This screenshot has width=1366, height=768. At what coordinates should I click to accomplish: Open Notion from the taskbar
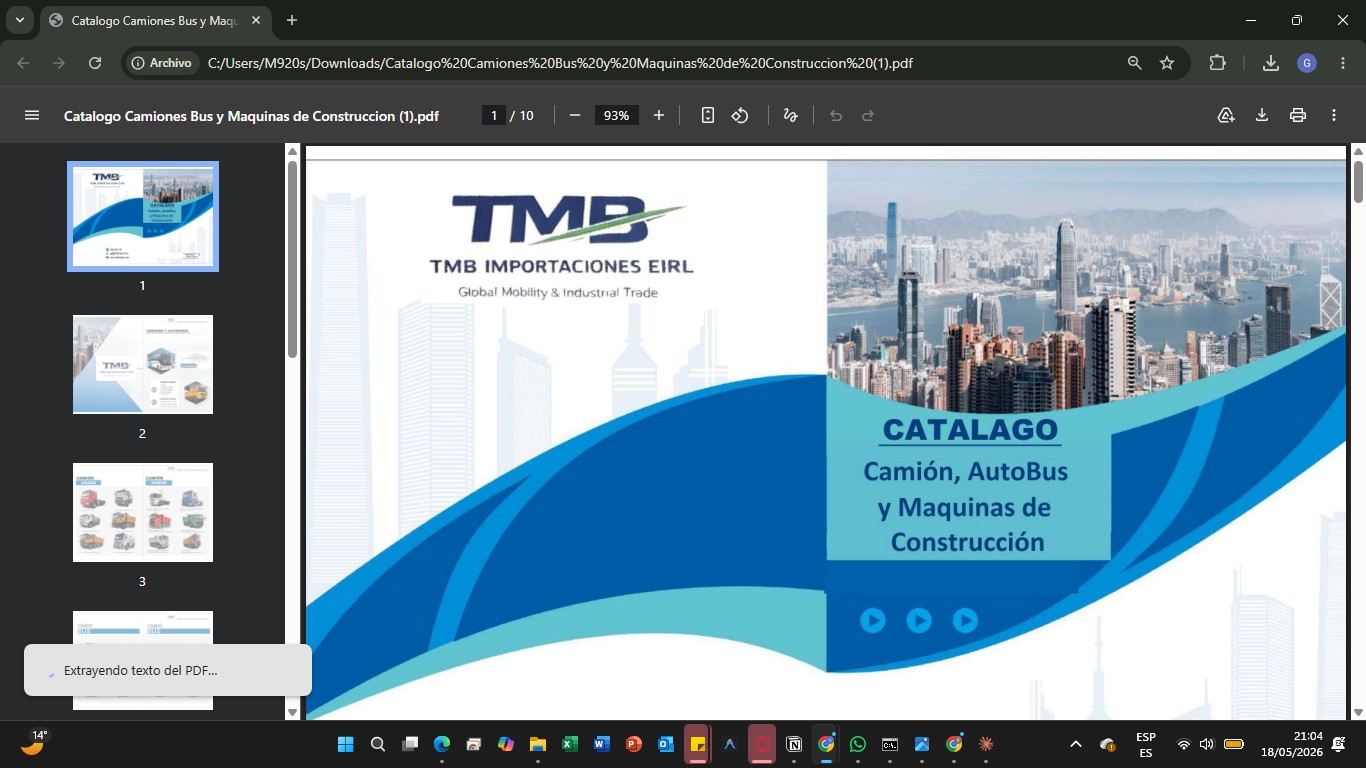pyautogui.click(x=794, y=744)
